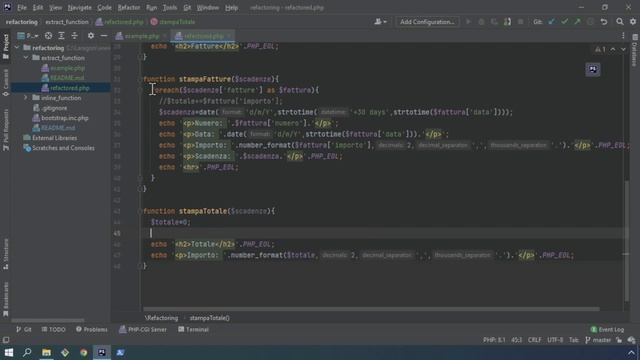Click the Search Everywhere magnifier icon

[x=620, y=22]
